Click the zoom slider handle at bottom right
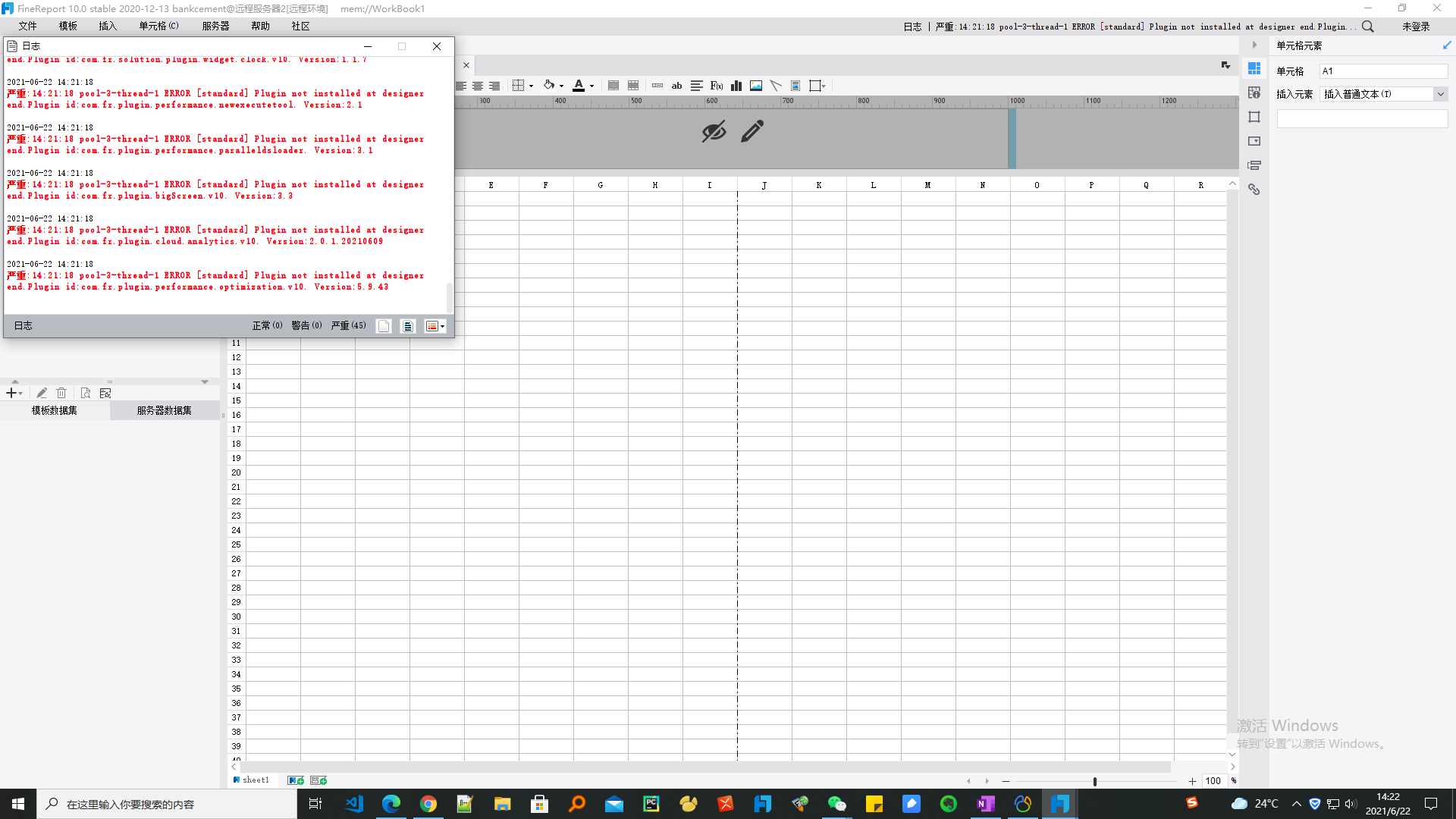Image resolution: width=1456 pixels, height=819 pixels. click(1095, 781)
